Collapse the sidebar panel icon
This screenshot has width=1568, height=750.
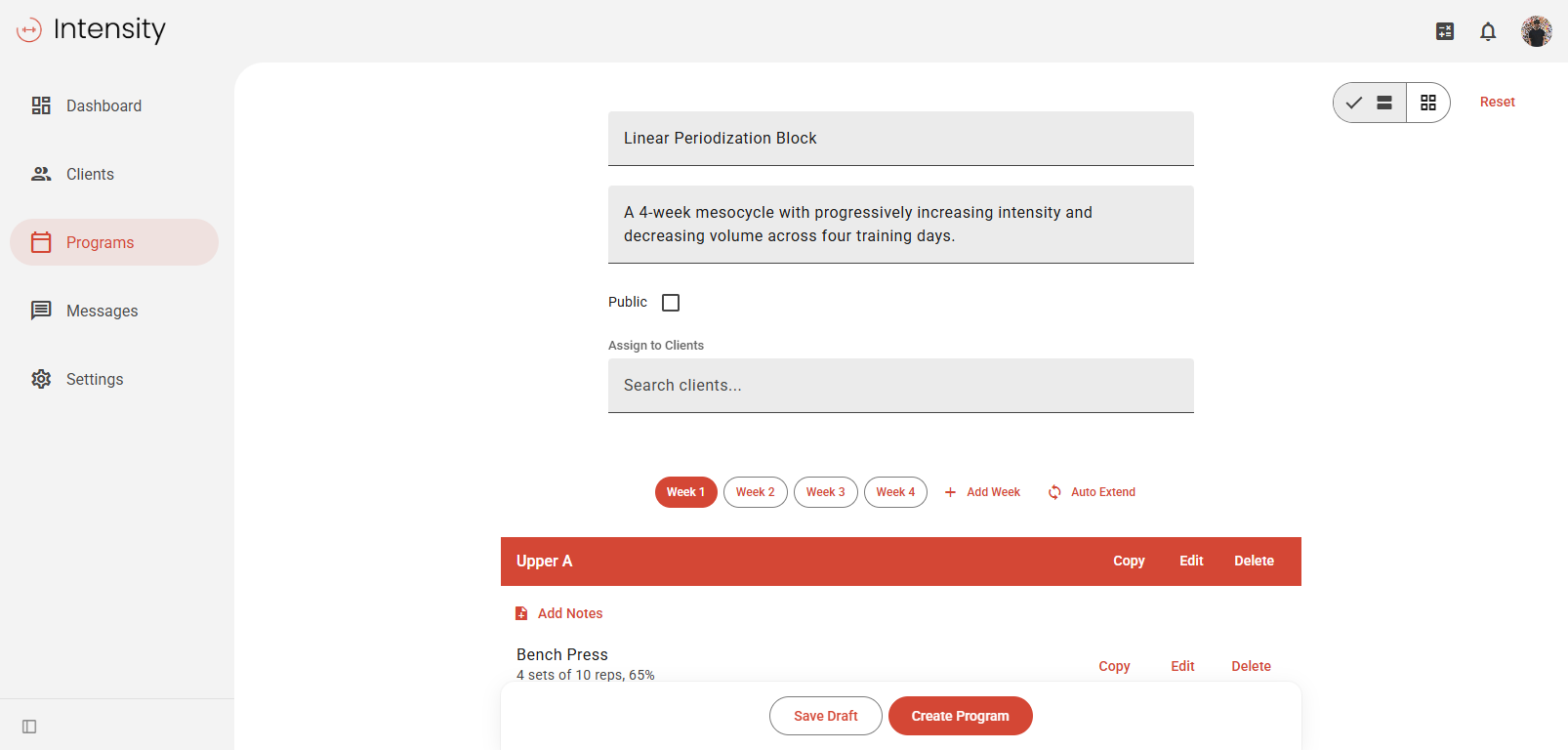pyautogui.click(x=29, y=727)
